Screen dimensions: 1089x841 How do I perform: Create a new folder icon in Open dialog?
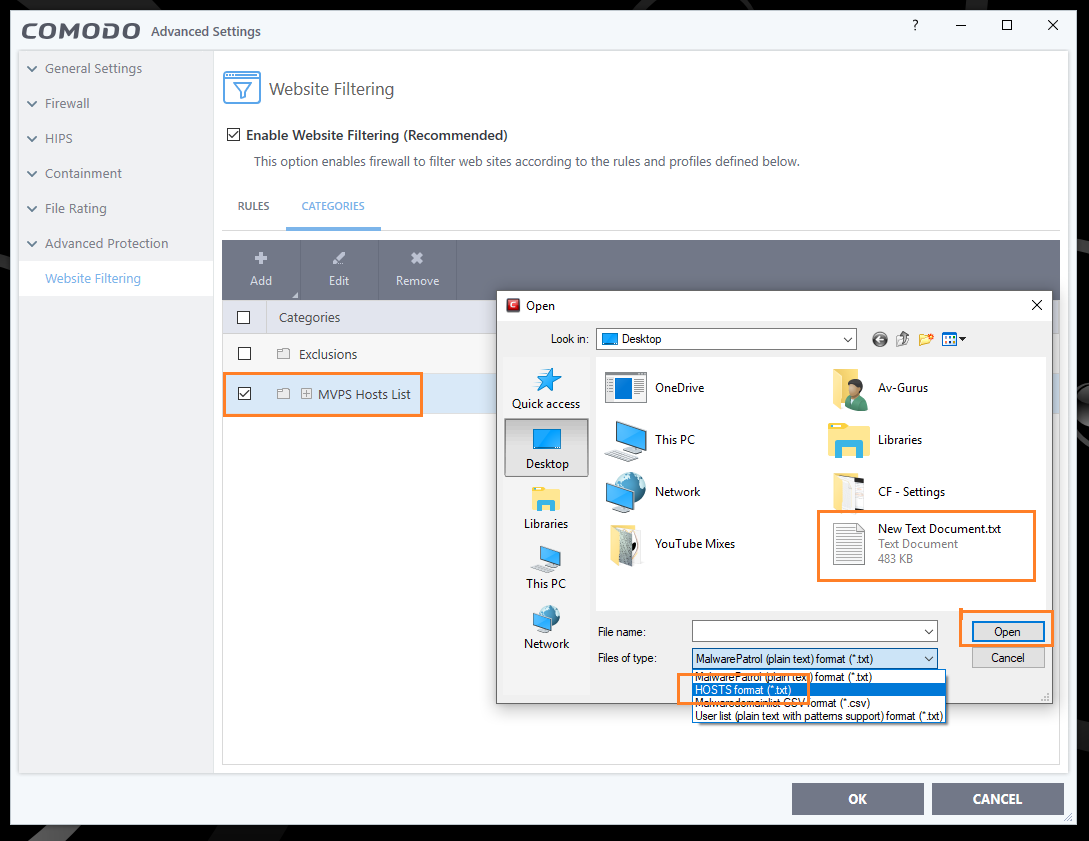pyautogui.click(x=926, y=339)
